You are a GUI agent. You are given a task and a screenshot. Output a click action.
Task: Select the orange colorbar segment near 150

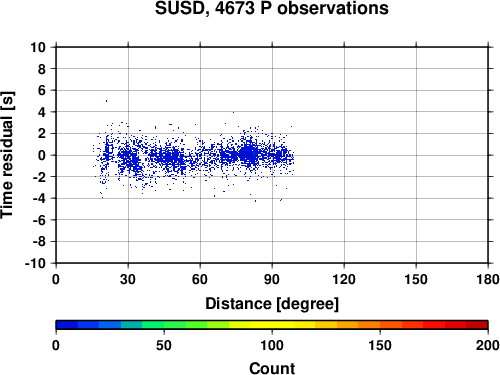click(380, 324)
